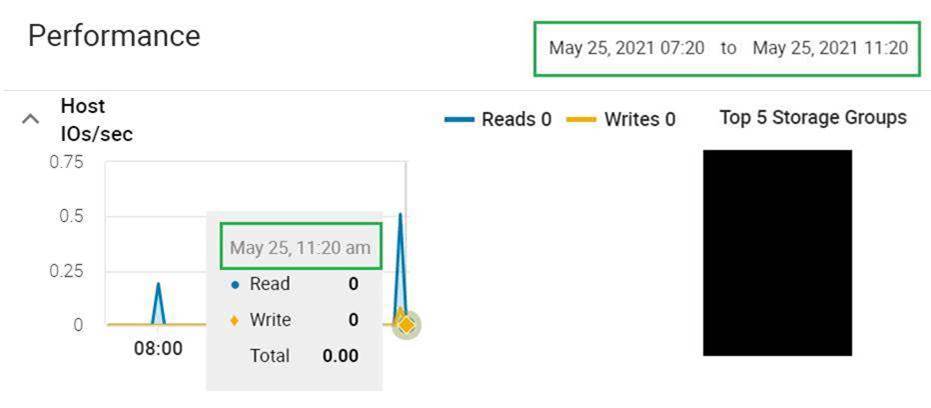Viewport: 931px width, 408px height.
Task: Select the Host IOs/sec chart title
Action: (x=96, y=120)
